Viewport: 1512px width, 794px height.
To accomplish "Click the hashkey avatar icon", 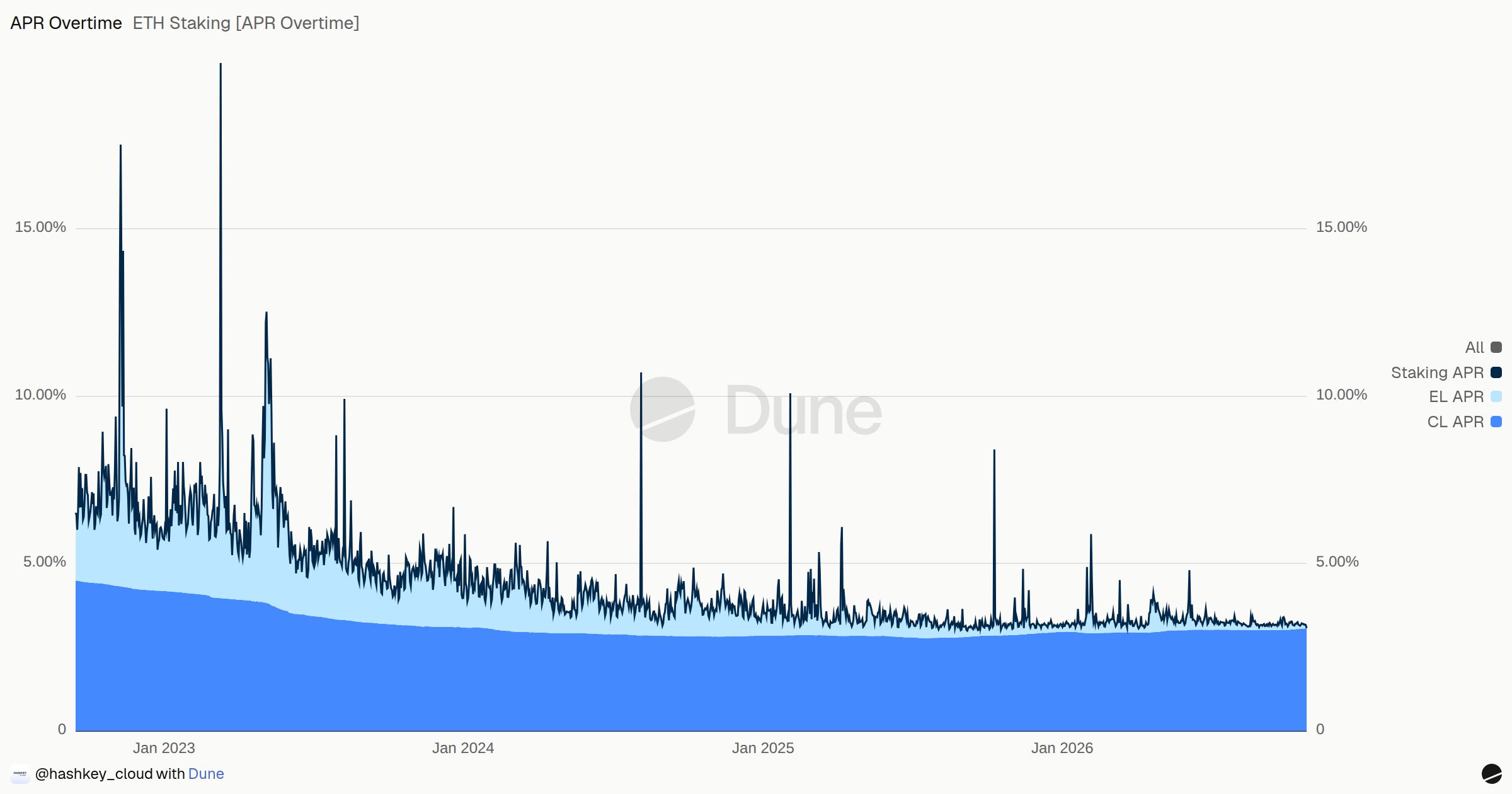I will coord(20,774).
